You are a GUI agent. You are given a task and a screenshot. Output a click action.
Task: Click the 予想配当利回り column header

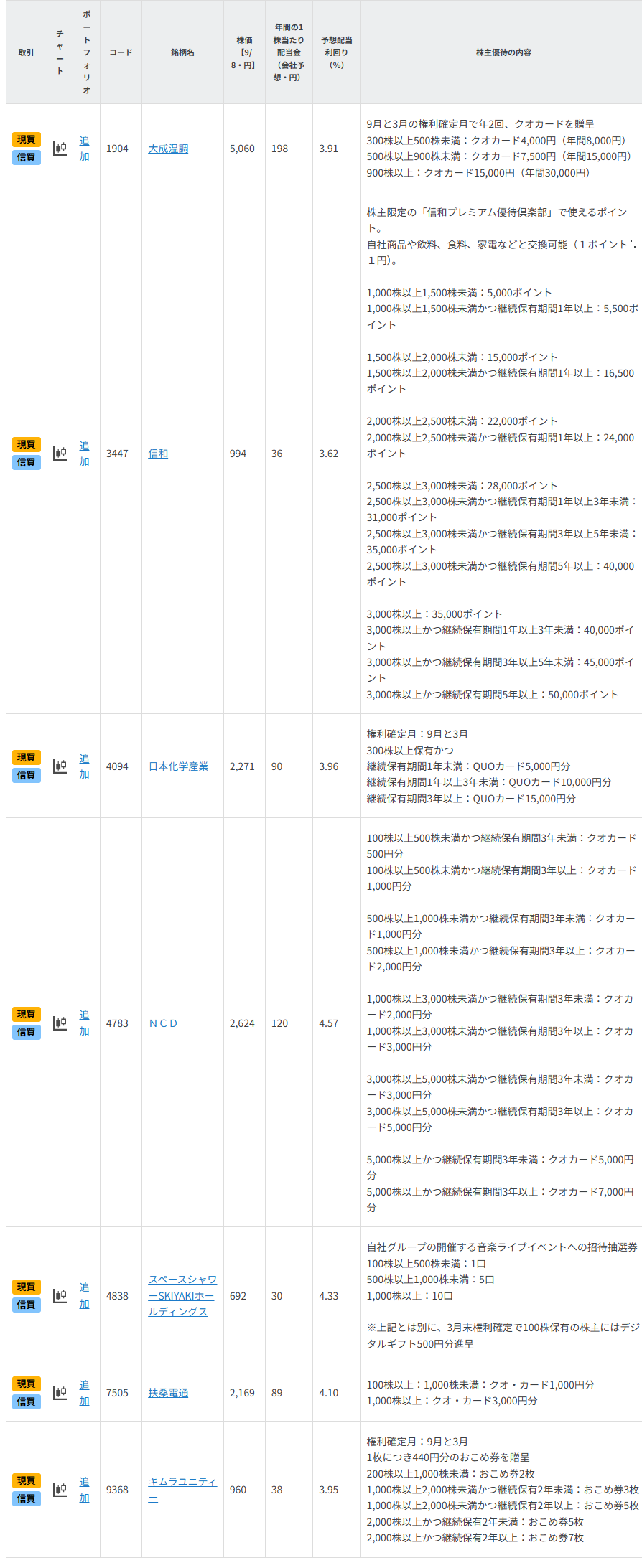point(337,52)
